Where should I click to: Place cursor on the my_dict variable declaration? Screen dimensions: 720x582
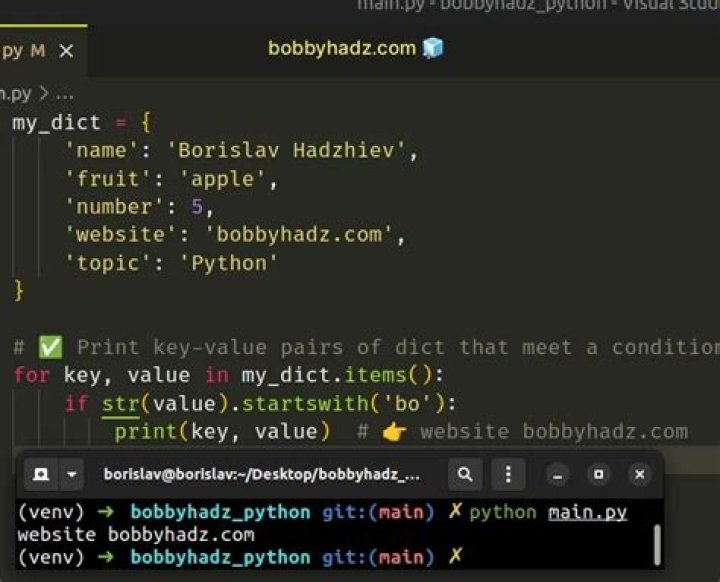point(56,123)
